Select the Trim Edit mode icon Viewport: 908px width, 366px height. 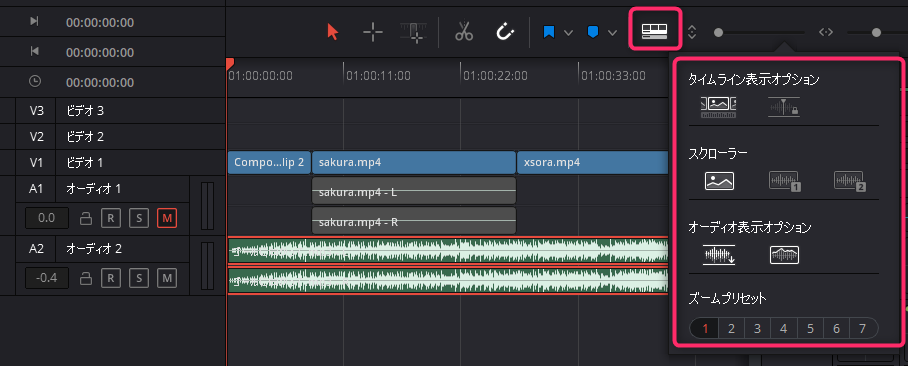click(x=373, y=32)
